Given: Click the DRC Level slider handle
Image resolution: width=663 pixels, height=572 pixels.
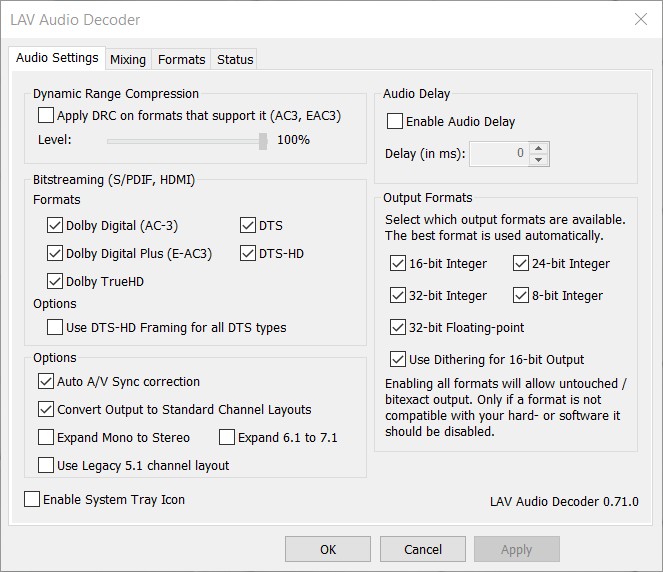Looking at the screenshot, I should point(263,140).
